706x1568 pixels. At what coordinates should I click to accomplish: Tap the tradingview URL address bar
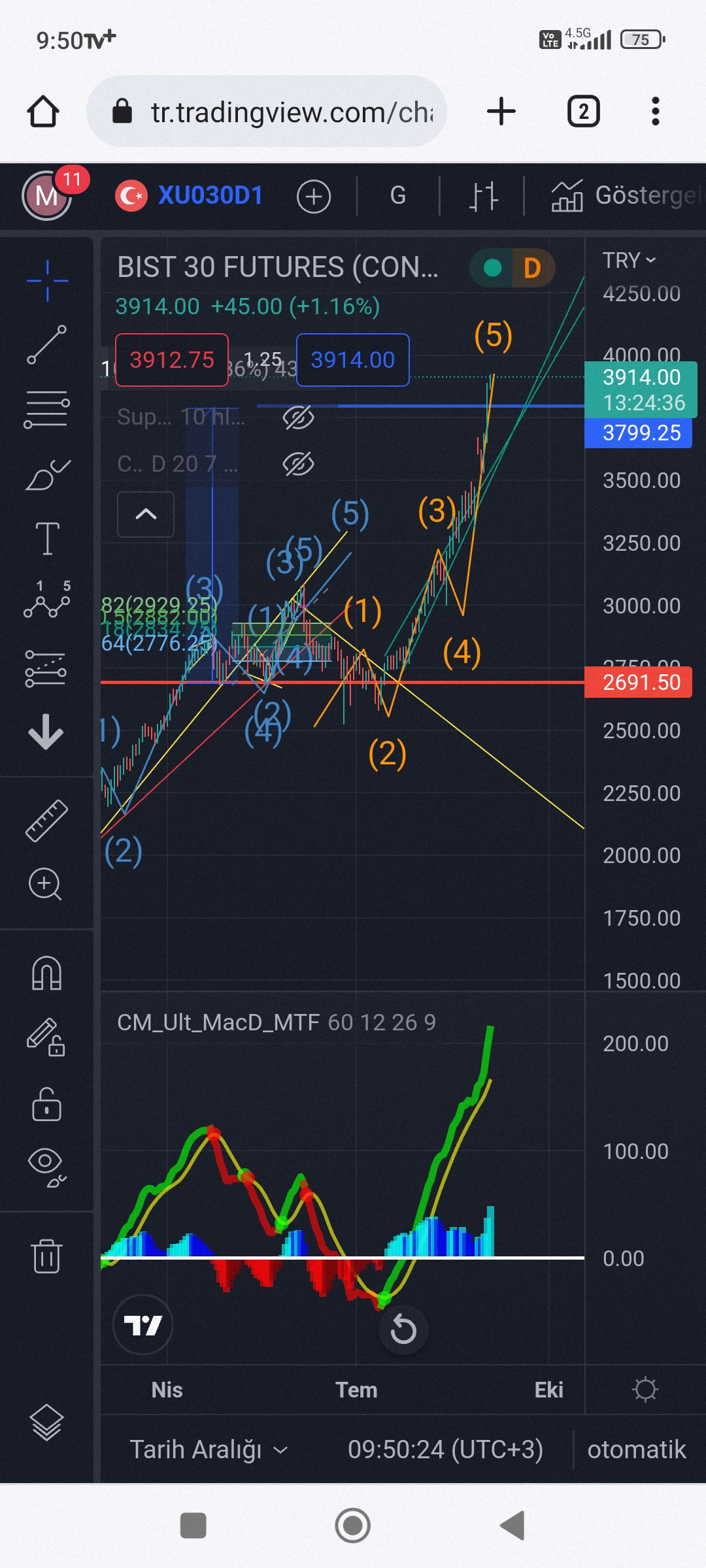point(267,112)
